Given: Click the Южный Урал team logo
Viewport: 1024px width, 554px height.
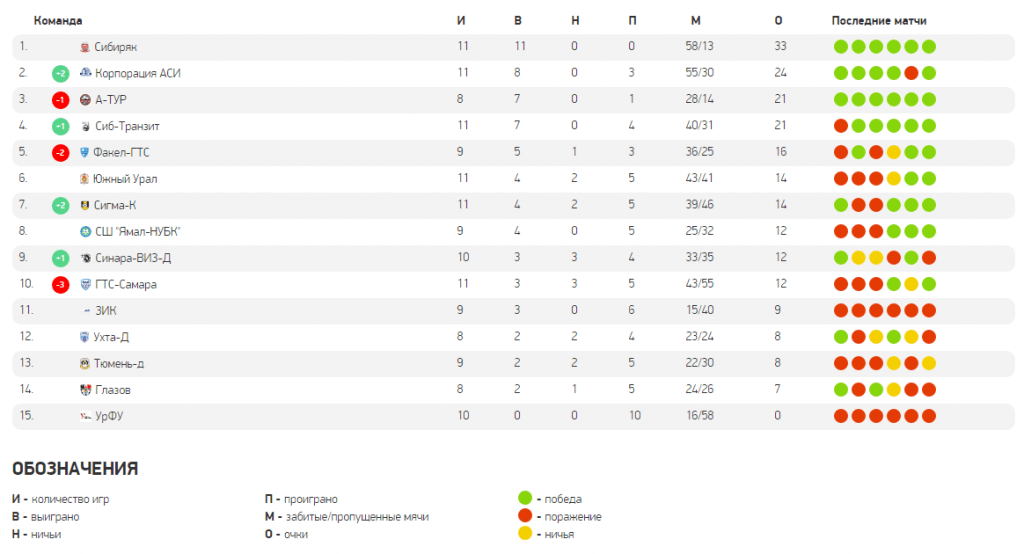Looking at the screenshot, I should pos(85,179).
